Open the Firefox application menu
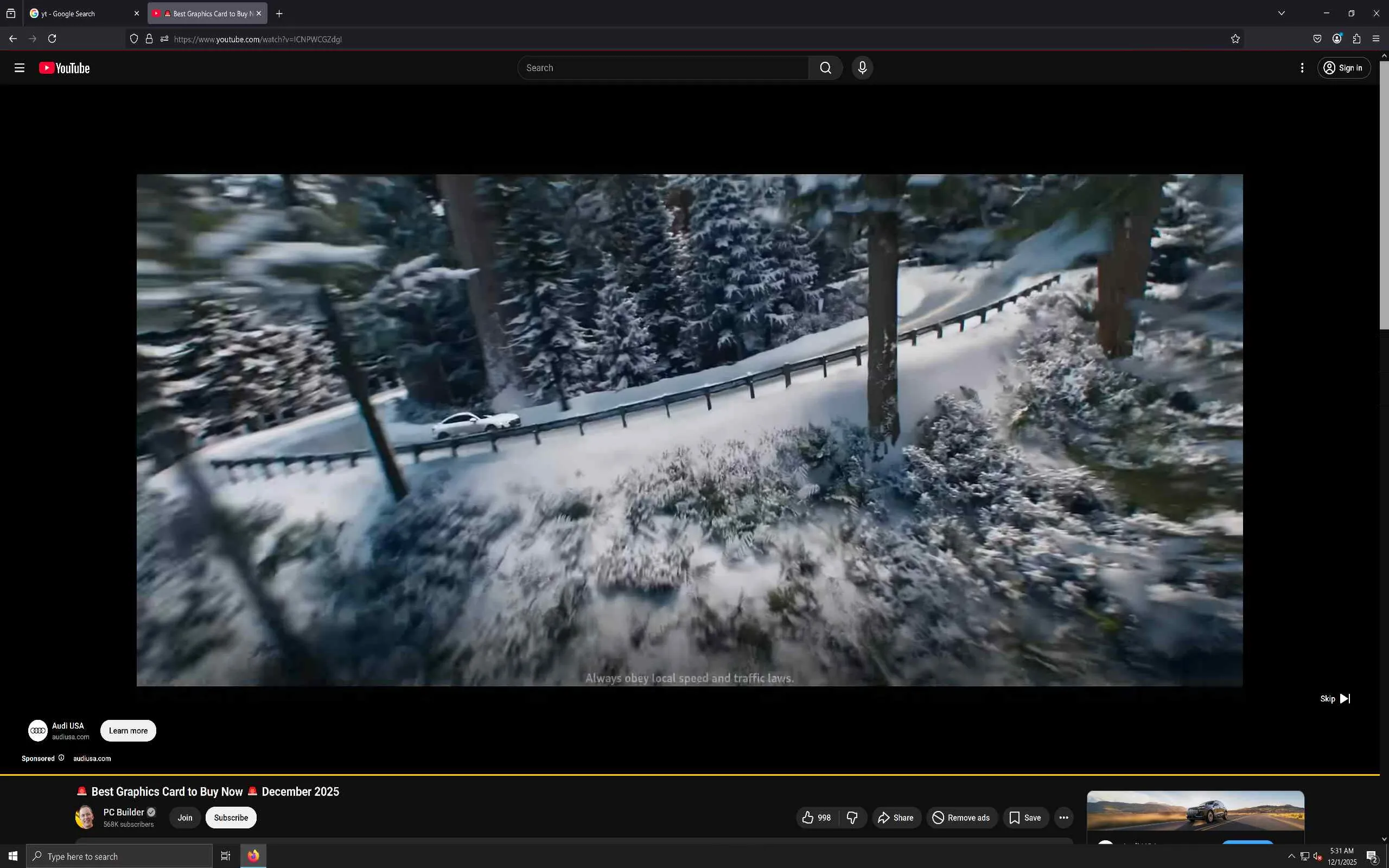Viewport: 1389px width, 868px height. coord(1376,39)
